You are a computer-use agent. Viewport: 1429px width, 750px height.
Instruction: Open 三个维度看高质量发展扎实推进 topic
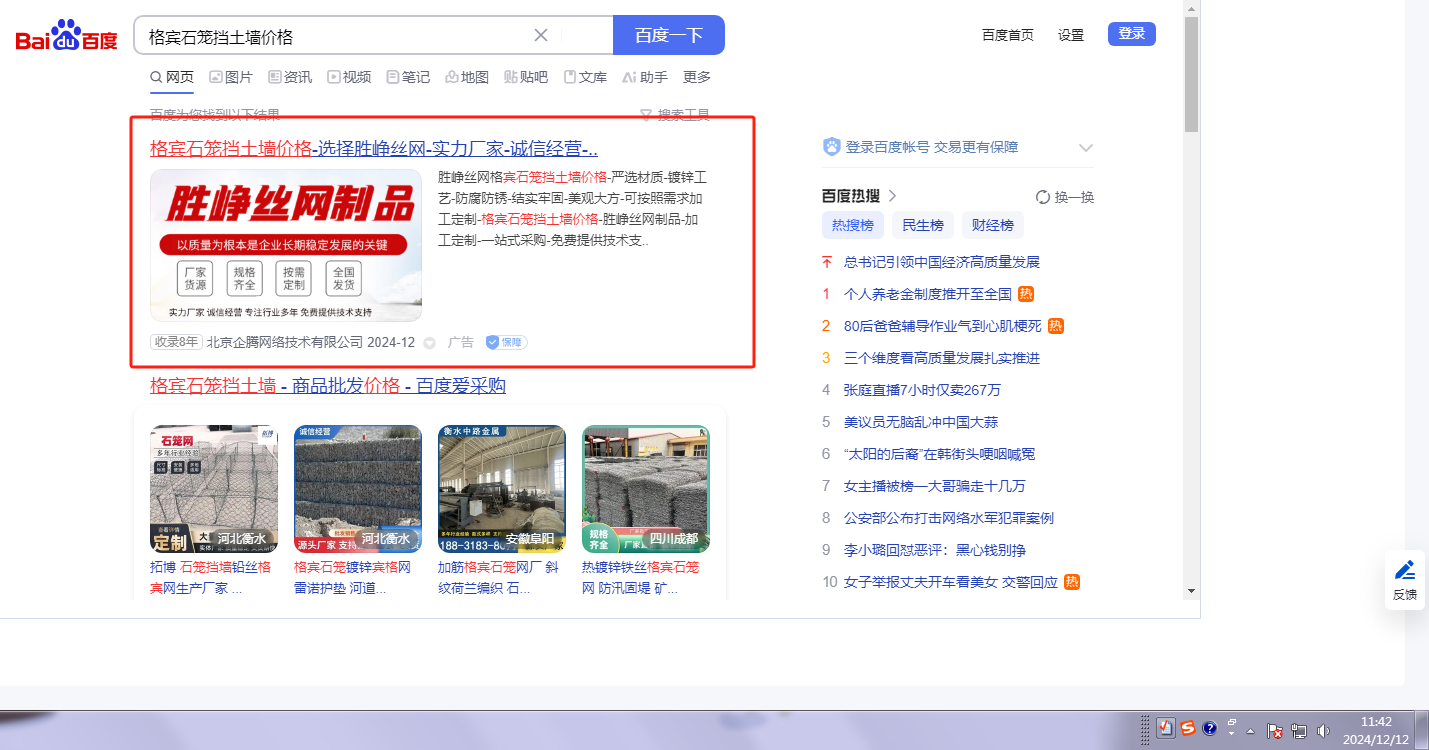[x=942, y=358]
